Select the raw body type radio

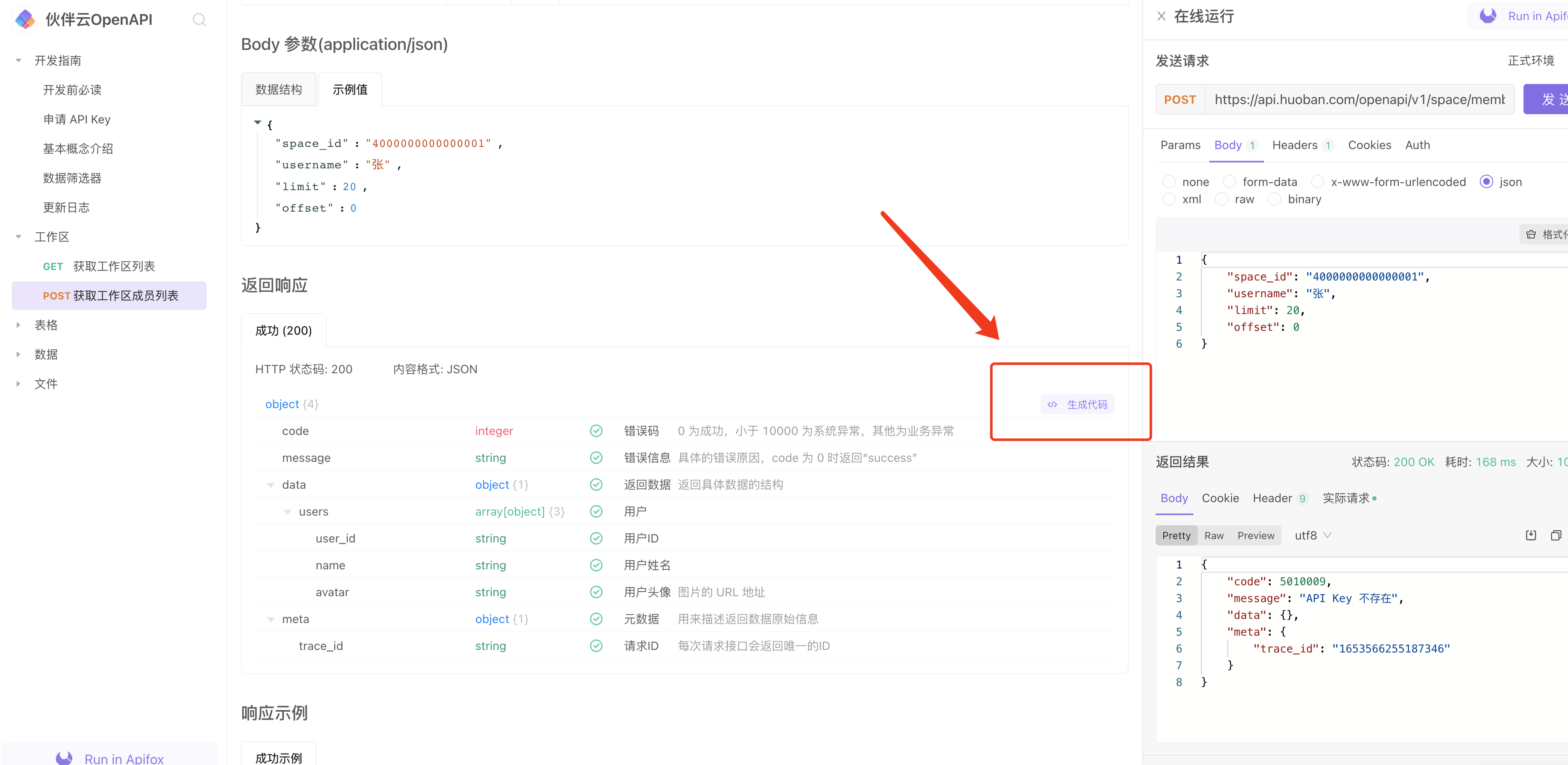coord(1221,199)
